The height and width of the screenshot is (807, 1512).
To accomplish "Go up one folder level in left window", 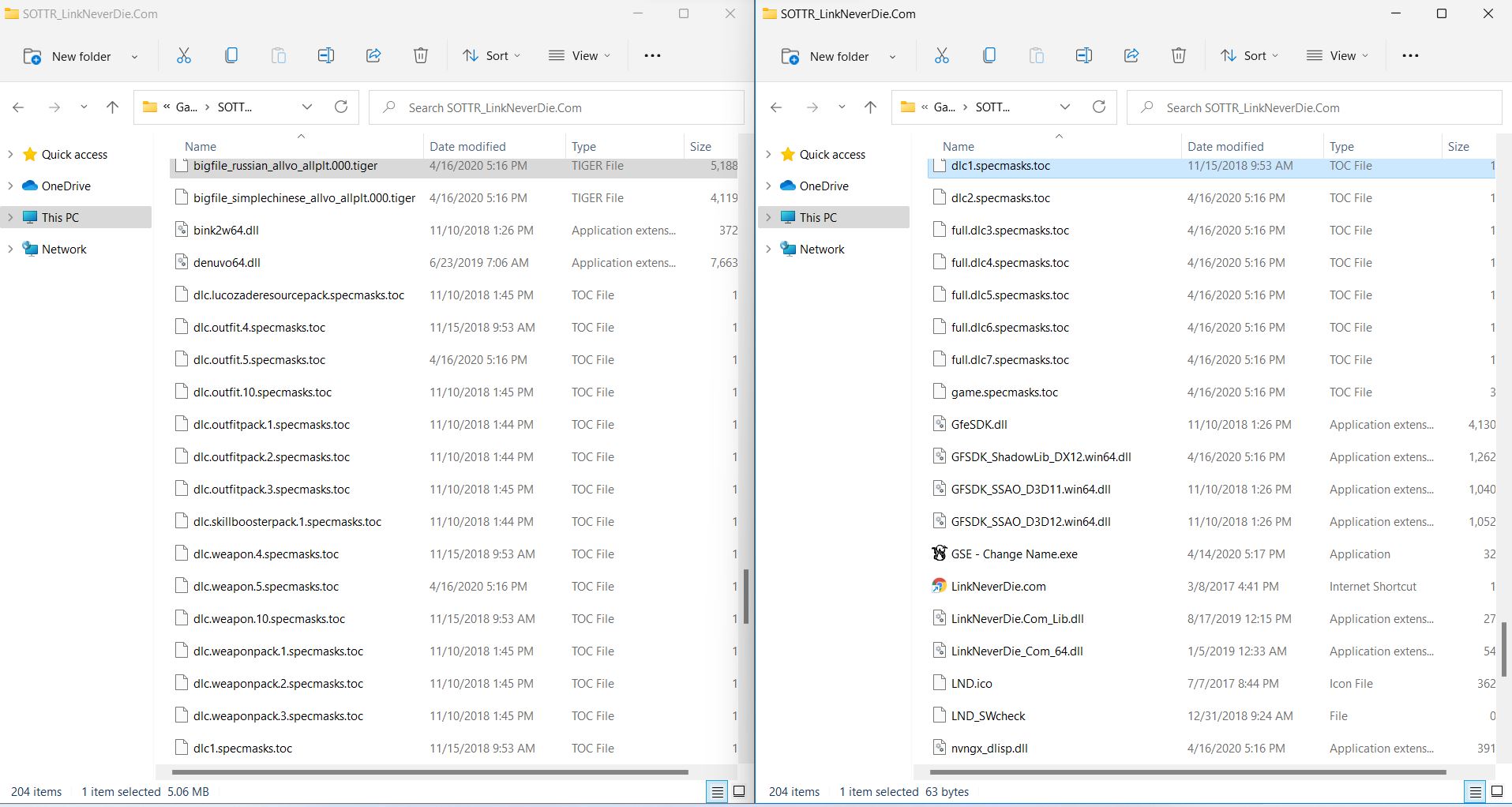I will (x=113, y=107).
